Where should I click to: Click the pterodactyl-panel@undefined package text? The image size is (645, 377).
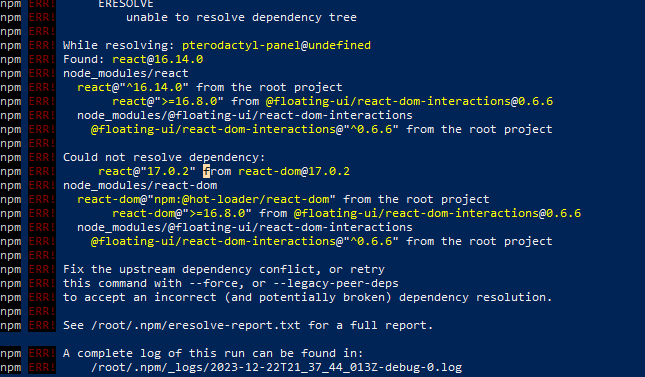276,45
